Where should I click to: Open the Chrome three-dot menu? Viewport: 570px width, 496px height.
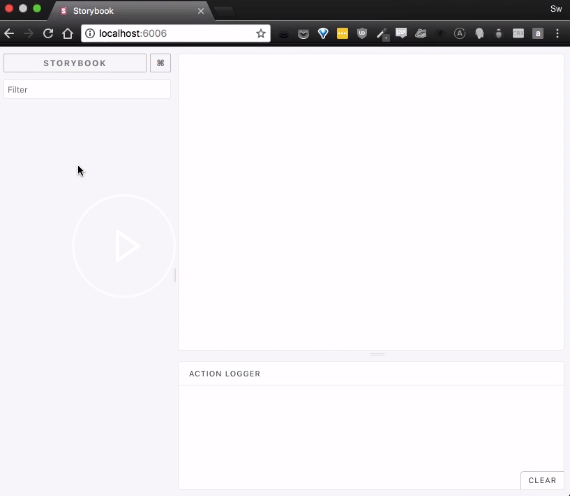[x=557, y=33]
